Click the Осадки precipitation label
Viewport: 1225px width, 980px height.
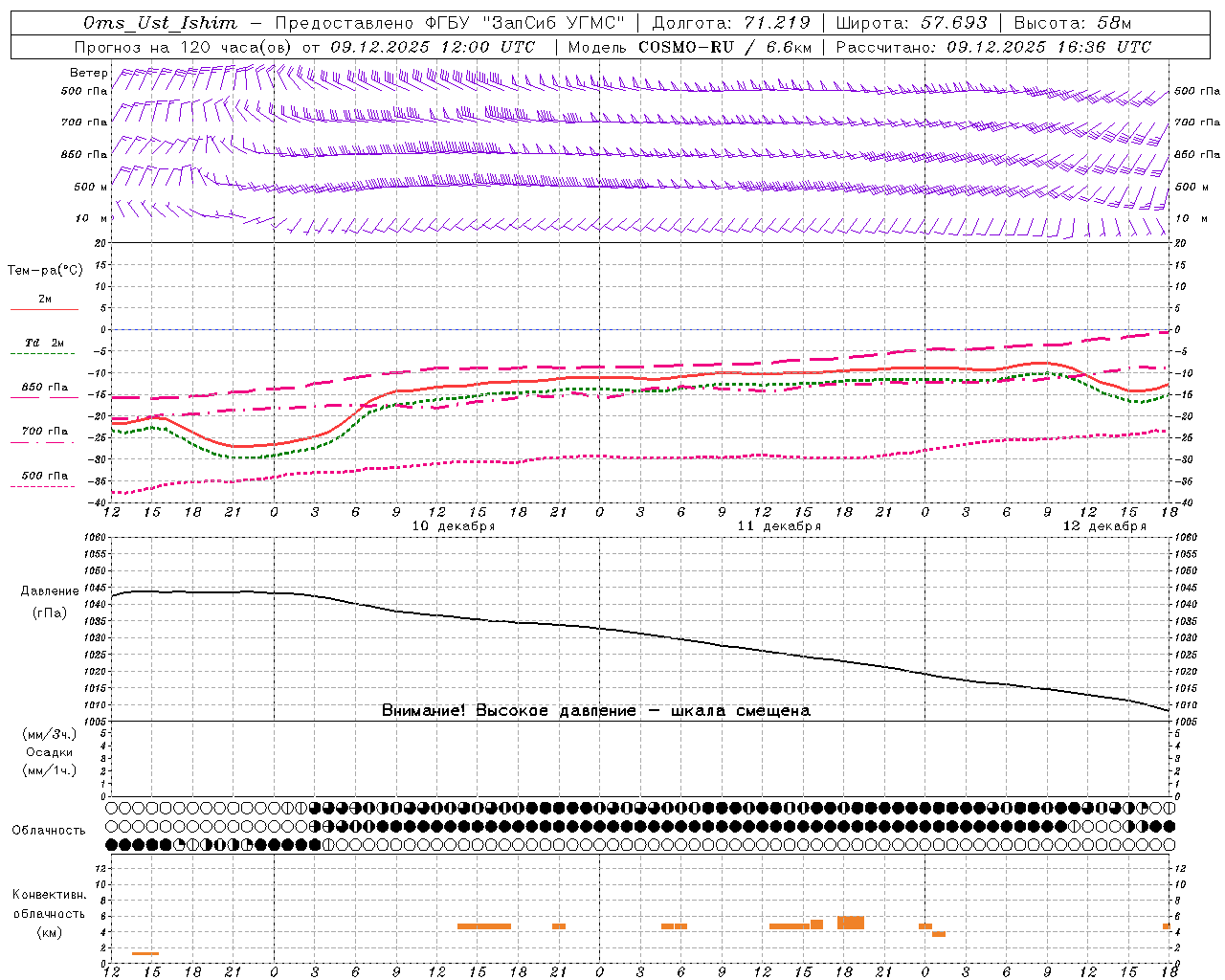point(50,752)
